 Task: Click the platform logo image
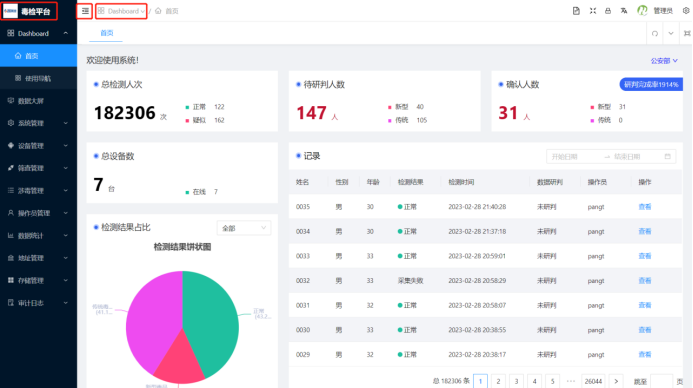click(11, 11)
